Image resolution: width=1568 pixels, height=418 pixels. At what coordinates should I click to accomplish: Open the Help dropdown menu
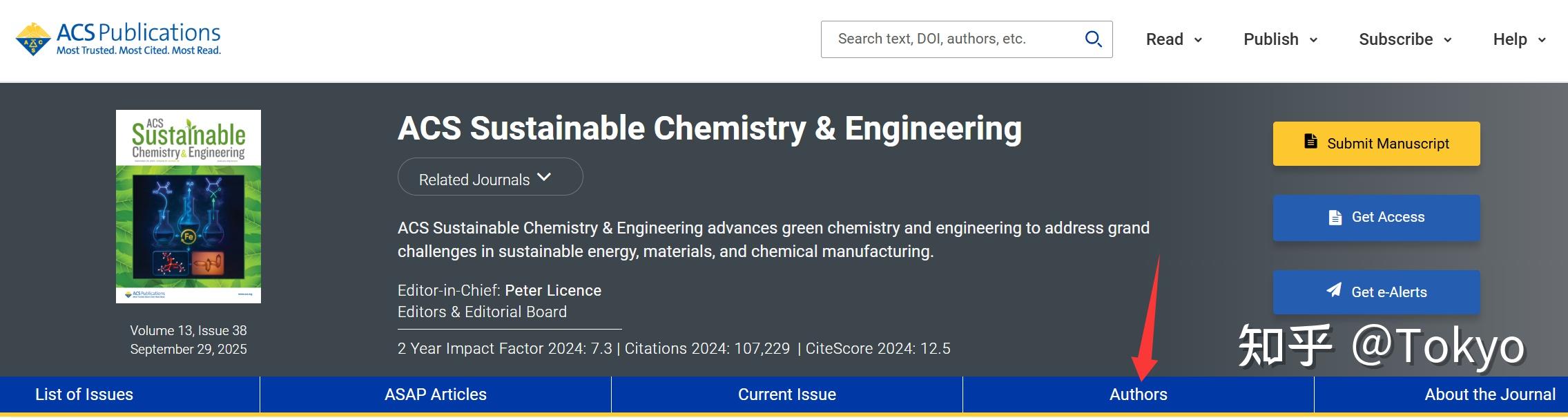1519,39
